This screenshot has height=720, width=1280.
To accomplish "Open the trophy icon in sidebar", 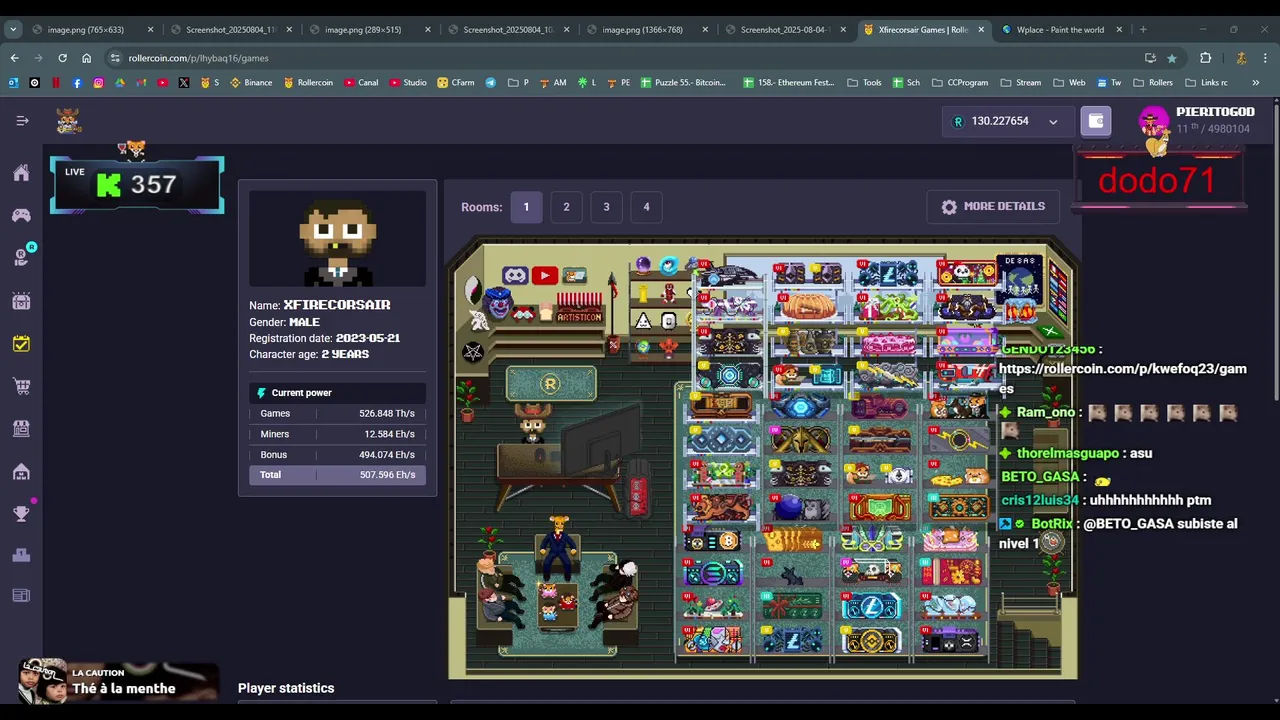I will pos(21,513).
